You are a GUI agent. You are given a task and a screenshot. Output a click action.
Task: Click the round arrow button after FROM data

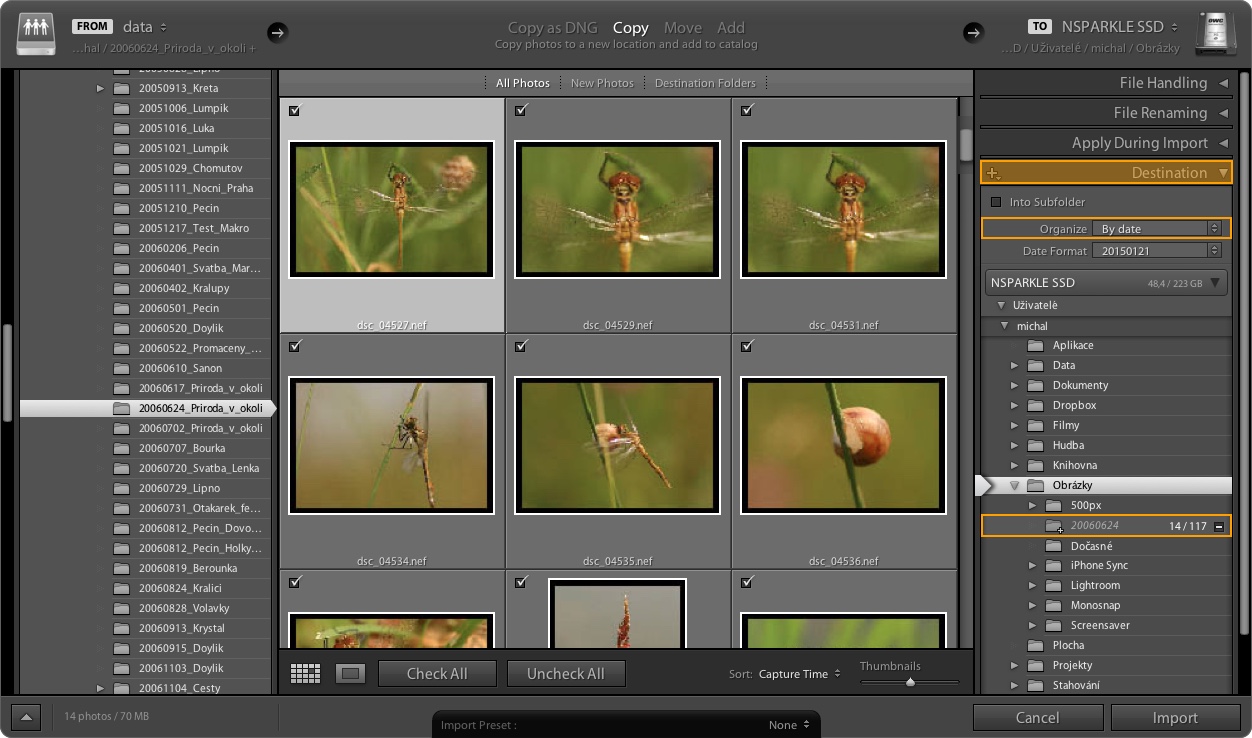pyautogui.click(x=278, y=33)
